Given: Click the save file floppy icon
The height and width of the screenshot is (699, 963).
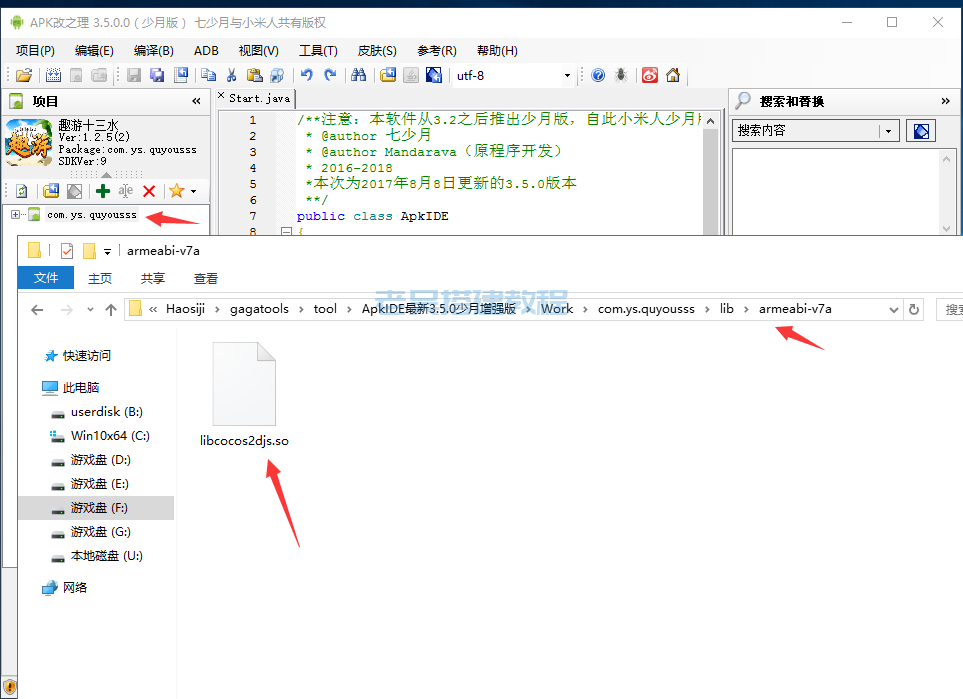Looking at the screenshot, I should [134, 75].
